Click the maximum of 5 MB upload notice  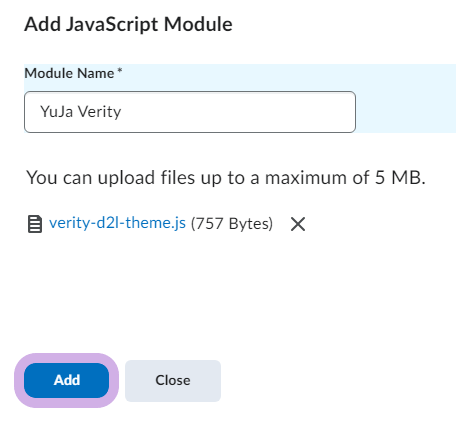pyautogui.click(x=226, y=177)
